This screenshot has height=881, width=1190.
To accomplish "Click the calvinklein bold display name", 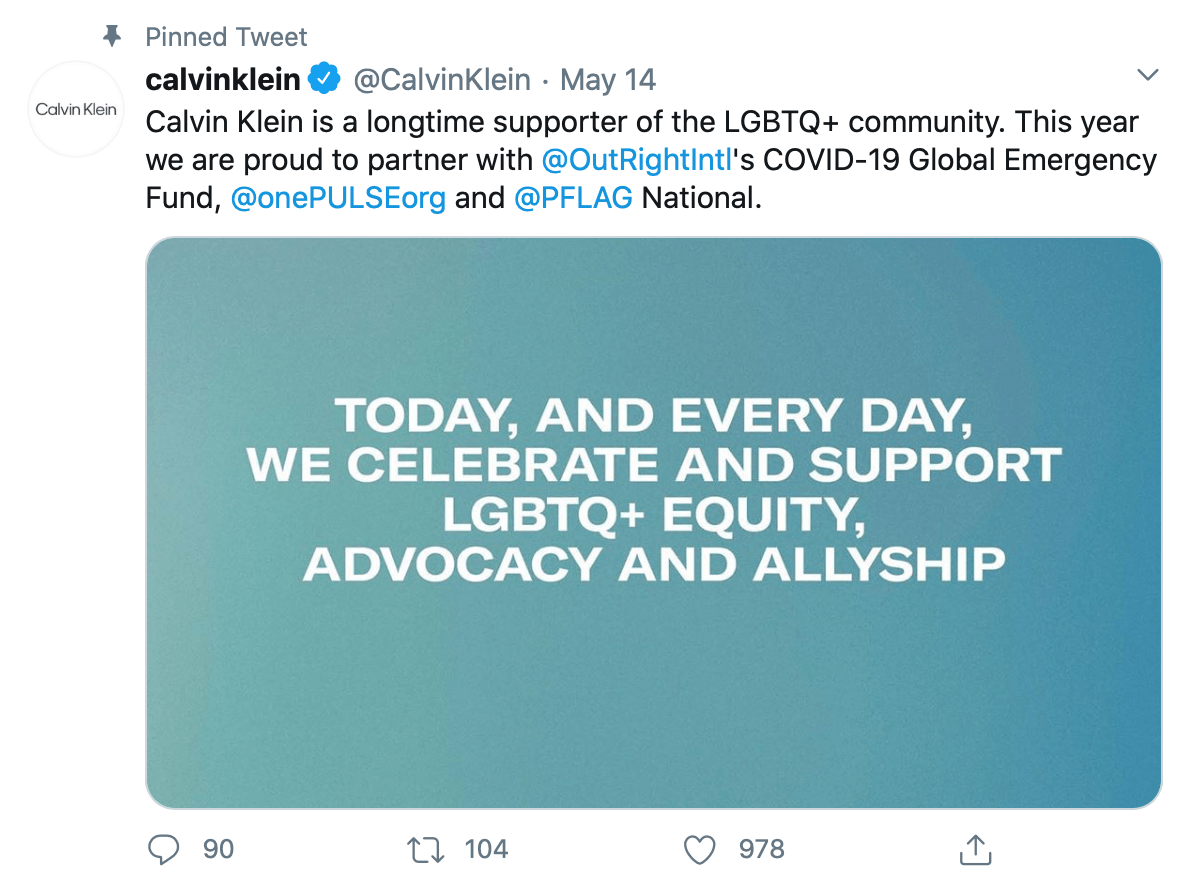I will click(223, 79).
